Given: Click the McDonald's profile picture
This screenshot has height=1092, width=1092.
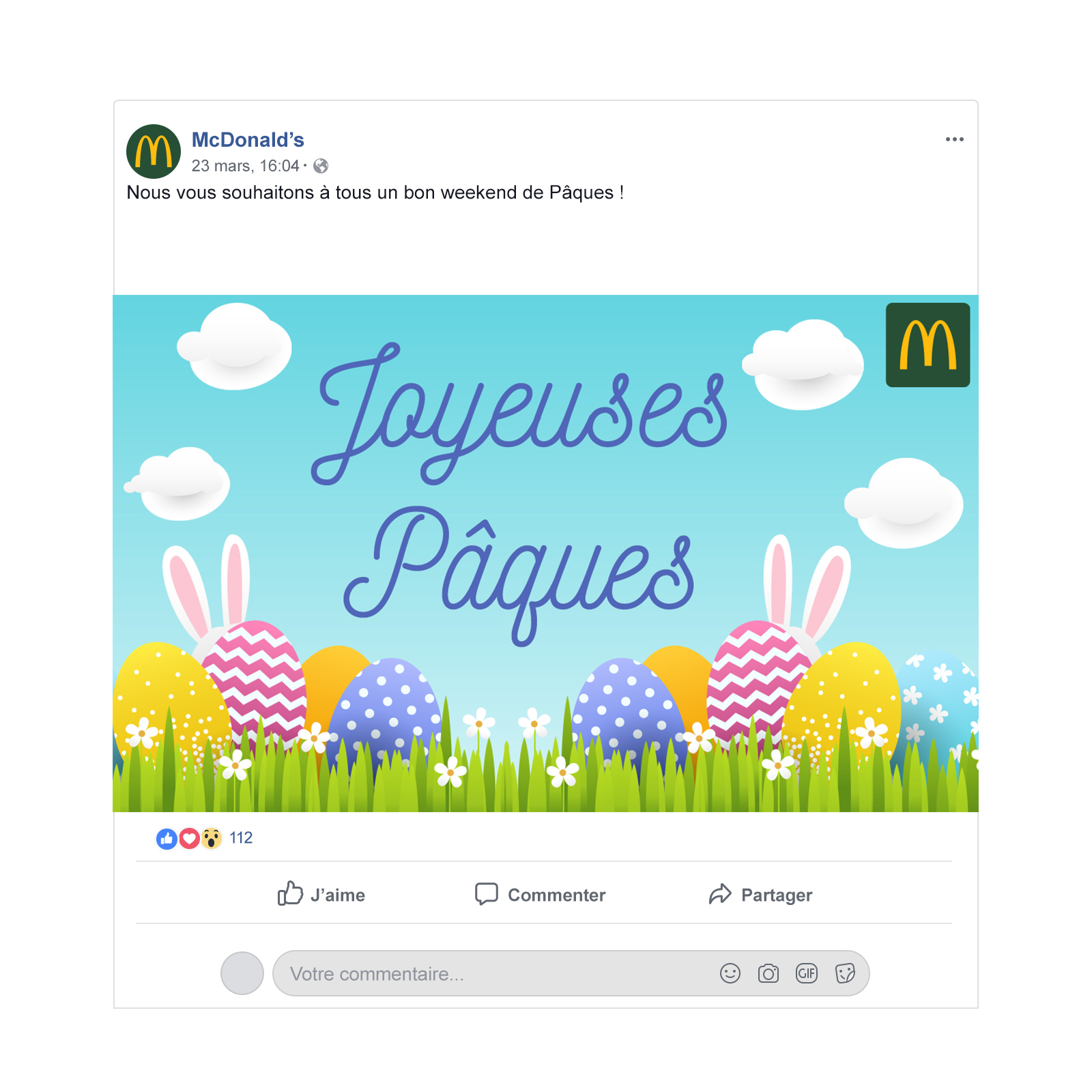Looking at the screenshot, I should click(x=154, y=152).
